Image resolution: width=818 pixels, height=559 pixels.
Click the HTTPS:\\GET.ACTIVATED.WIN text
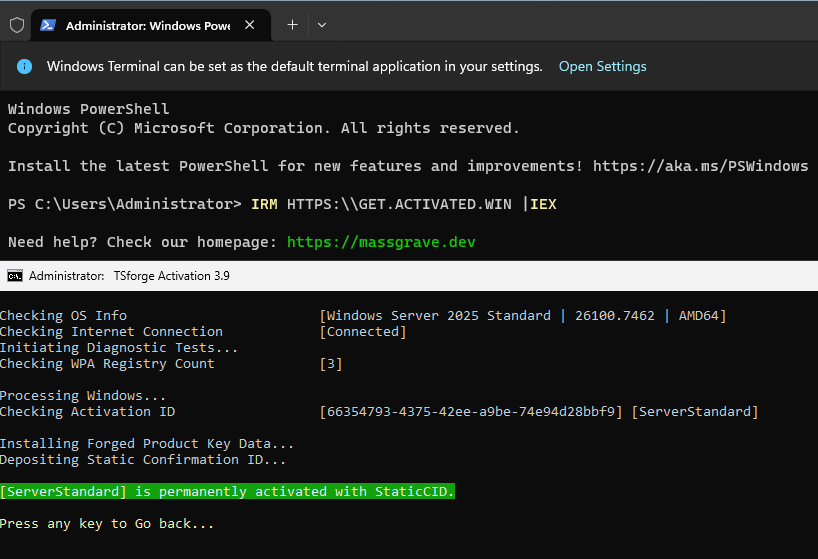point(399,204)
